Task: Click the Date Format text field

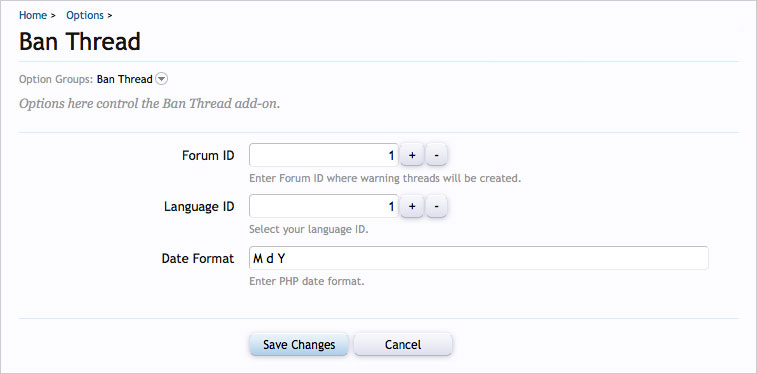Action: [479, 258]
